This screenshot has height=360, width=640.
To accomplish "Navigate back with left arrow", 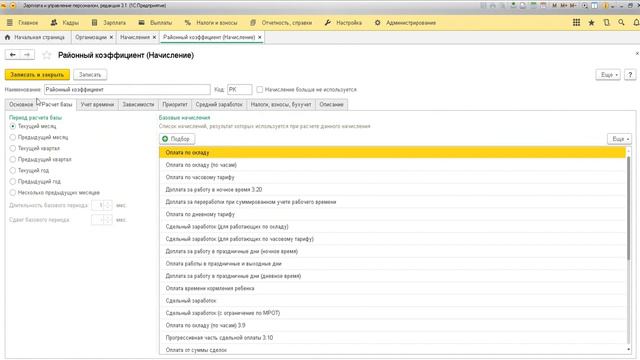I will (13, 55).
